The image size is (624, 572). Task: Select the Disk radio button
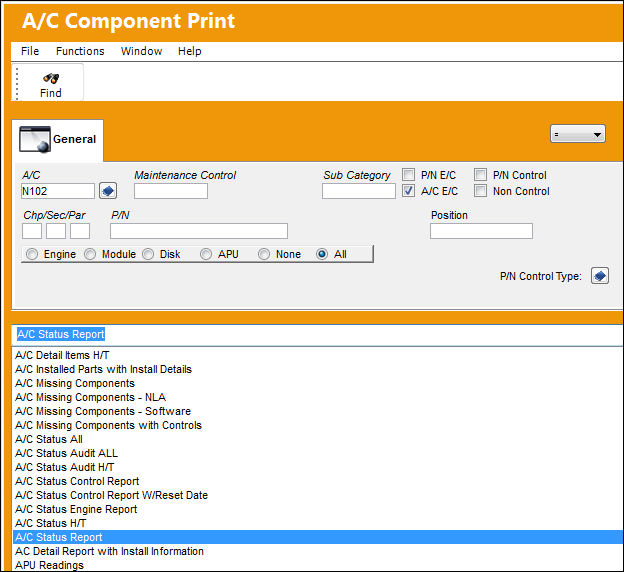point(148,254)
